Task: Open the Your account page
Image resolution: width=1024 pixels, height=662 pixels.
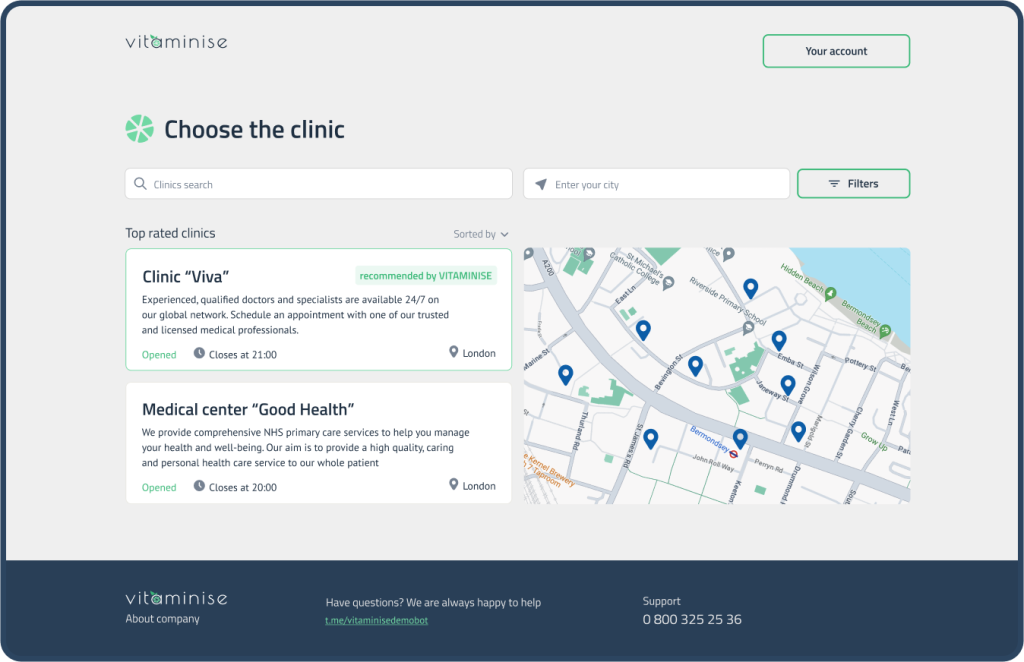Action: (836, 51)
